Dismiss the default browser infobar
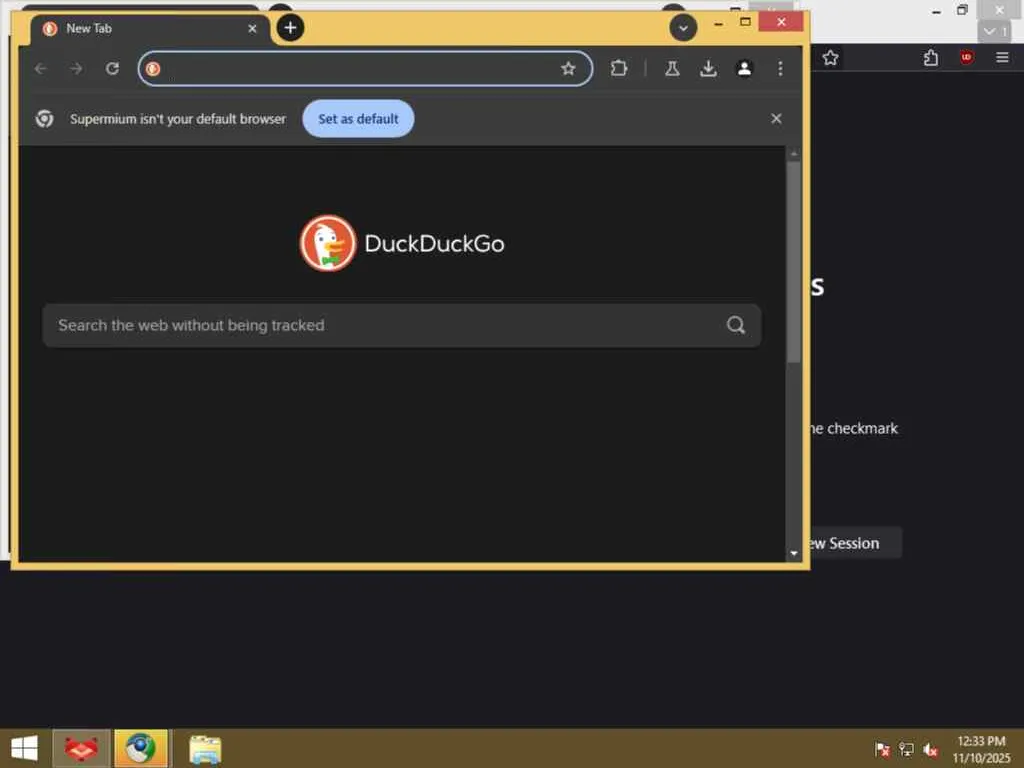Screen dimensions: 1024x768 776,119
